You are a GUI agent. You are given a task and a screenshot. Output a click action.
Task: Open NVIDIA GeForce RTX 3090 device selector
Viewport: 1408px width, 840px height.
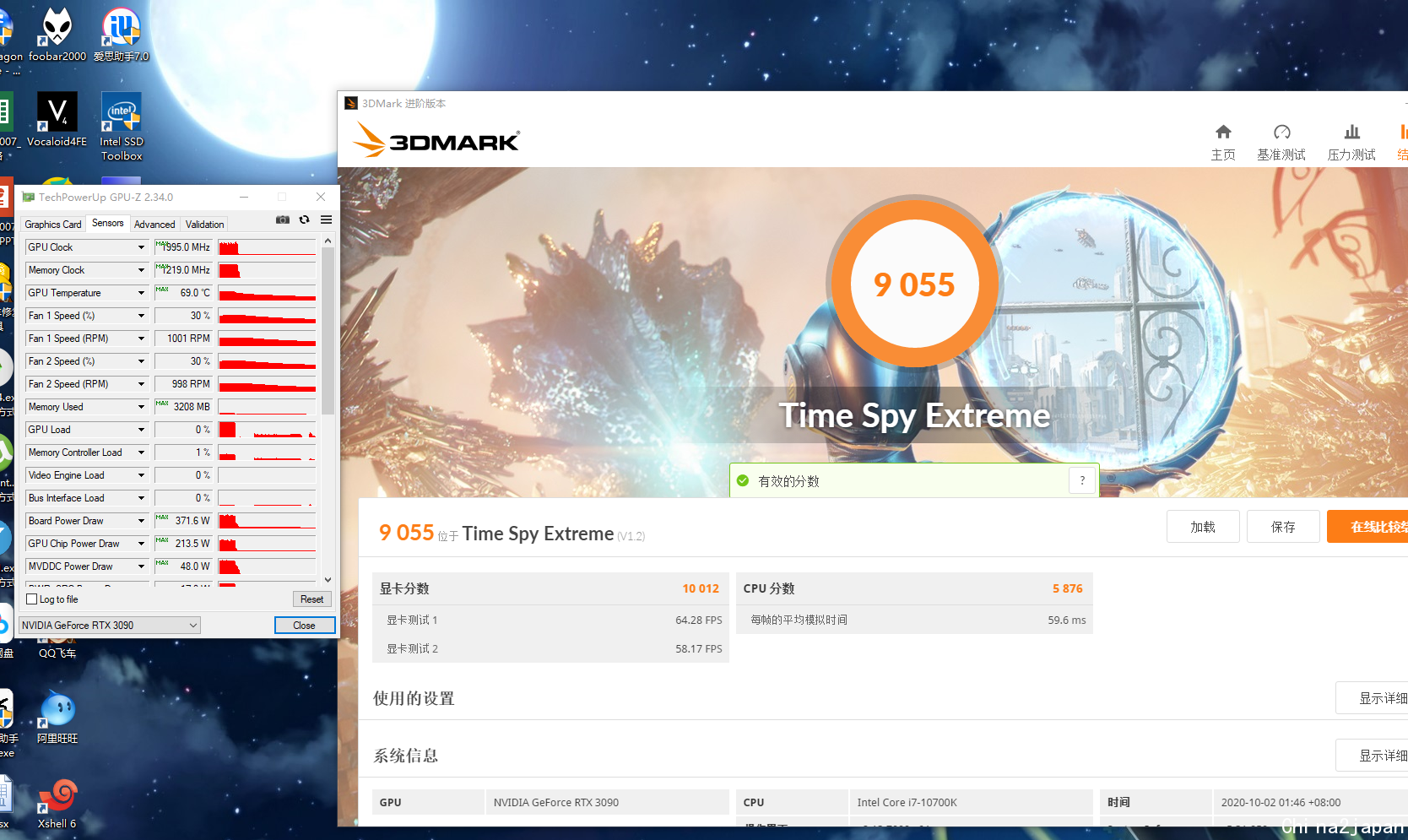pyautogui.click(x=110, y=626)
